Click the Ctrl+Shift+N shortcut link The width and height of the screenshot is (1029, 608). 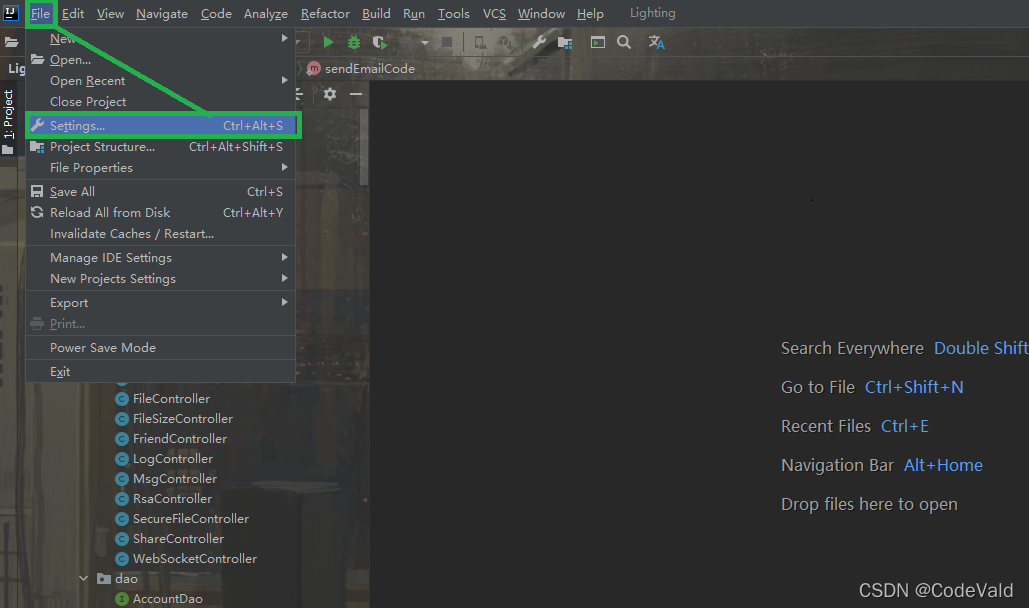(914, 387)
